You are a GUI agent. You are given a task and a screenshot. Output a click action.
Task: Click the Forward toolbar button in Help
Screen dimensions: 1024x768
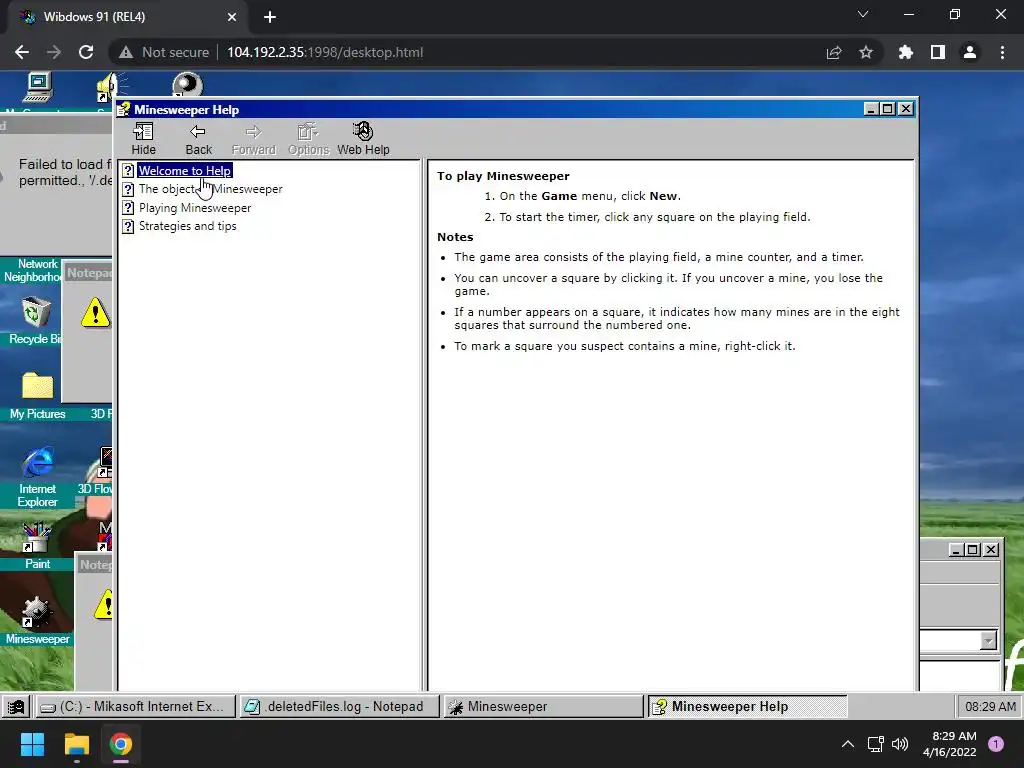[x=253, y=139]
